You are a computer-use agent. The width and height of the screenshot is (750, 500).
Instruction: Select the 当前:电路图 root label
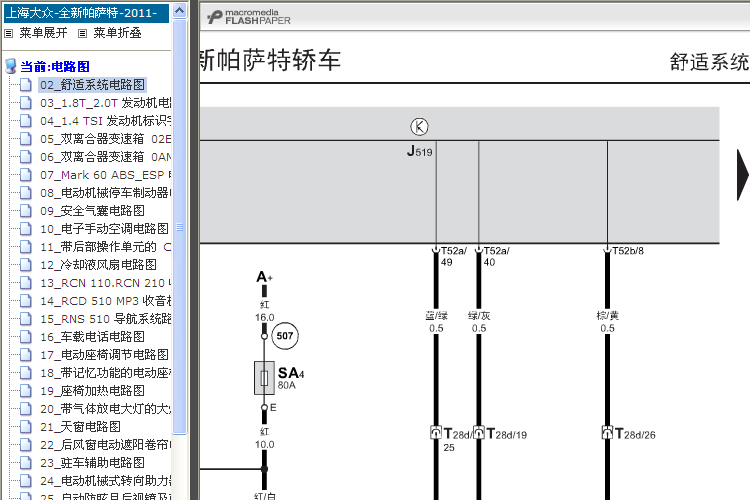(x=55, y=67)
